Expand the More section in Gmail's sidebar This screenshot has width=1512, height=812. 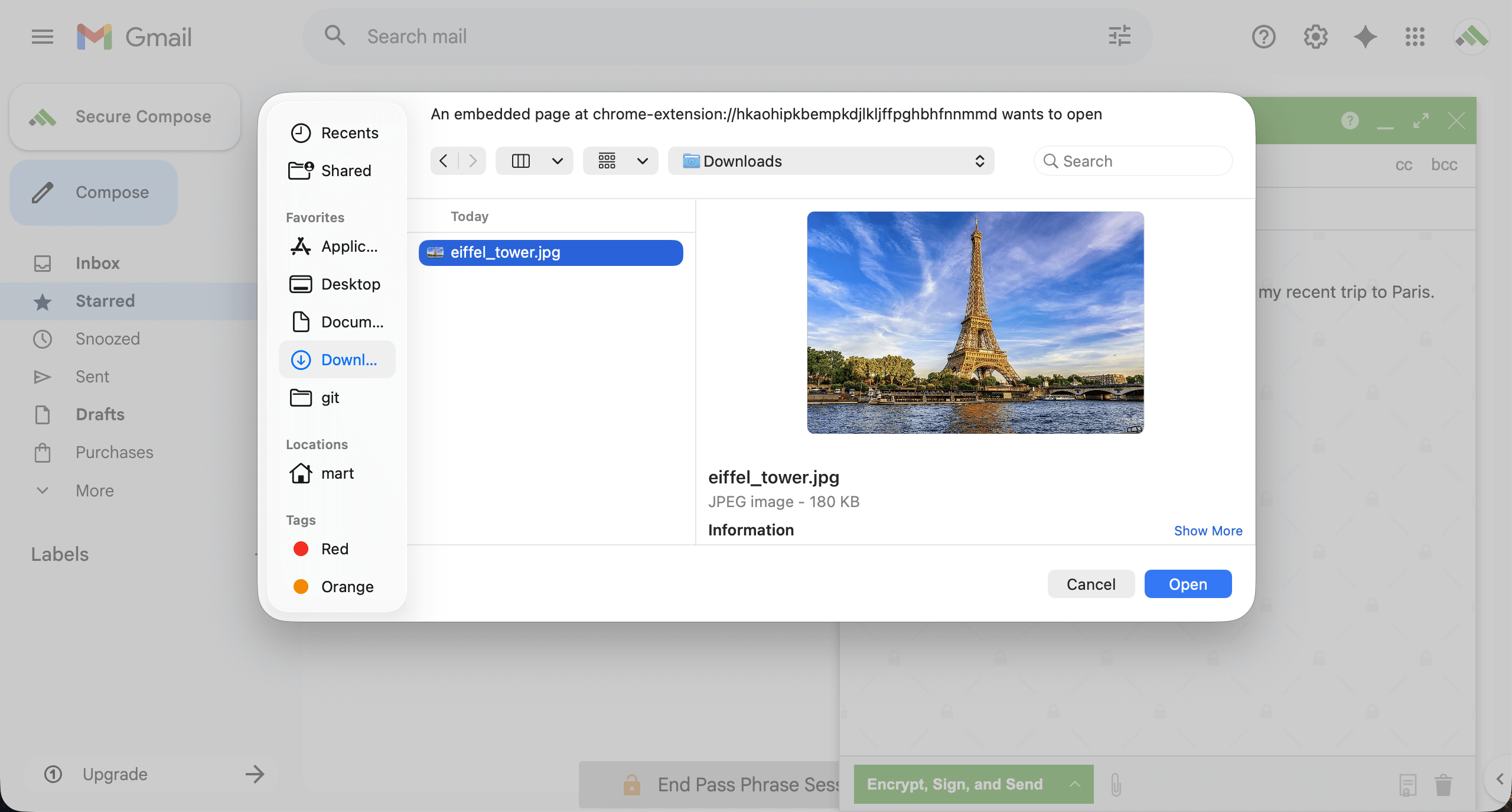click(94, 491)
